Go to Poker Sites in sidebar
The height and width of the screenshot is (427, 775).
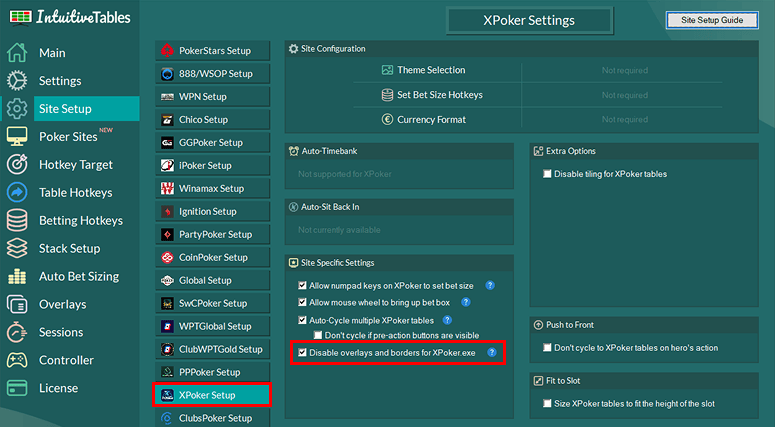click(68, 137)
